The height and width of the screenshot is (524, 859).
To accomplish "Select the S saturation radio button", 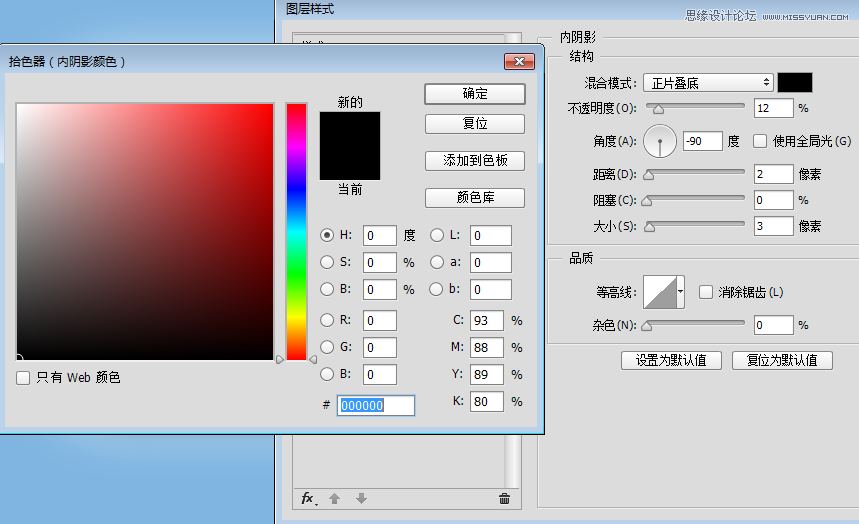I will coord(327,262).
